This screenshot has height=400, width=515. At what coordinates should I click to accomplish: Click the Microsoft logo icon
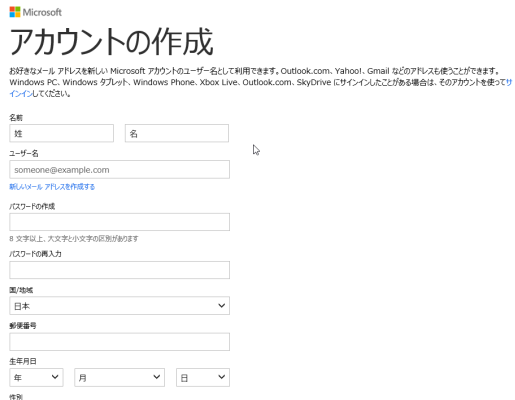(15, 12)
